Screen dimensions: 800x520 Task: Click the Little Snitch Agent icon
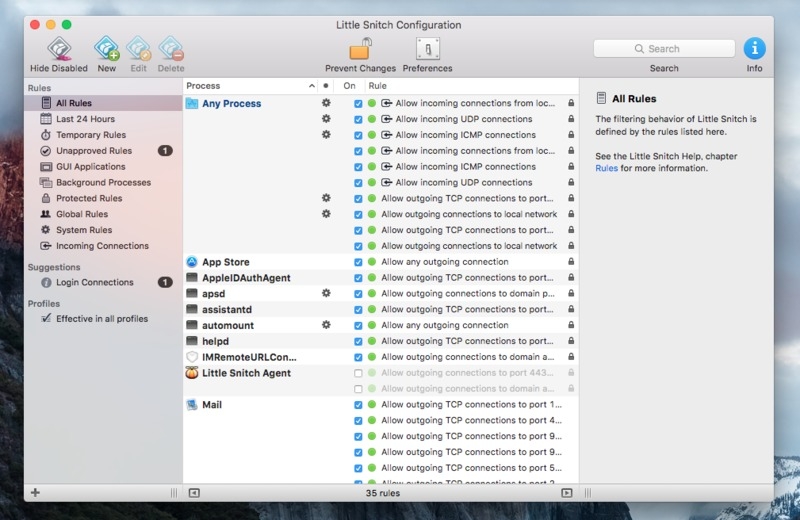(x=192, y=373)
